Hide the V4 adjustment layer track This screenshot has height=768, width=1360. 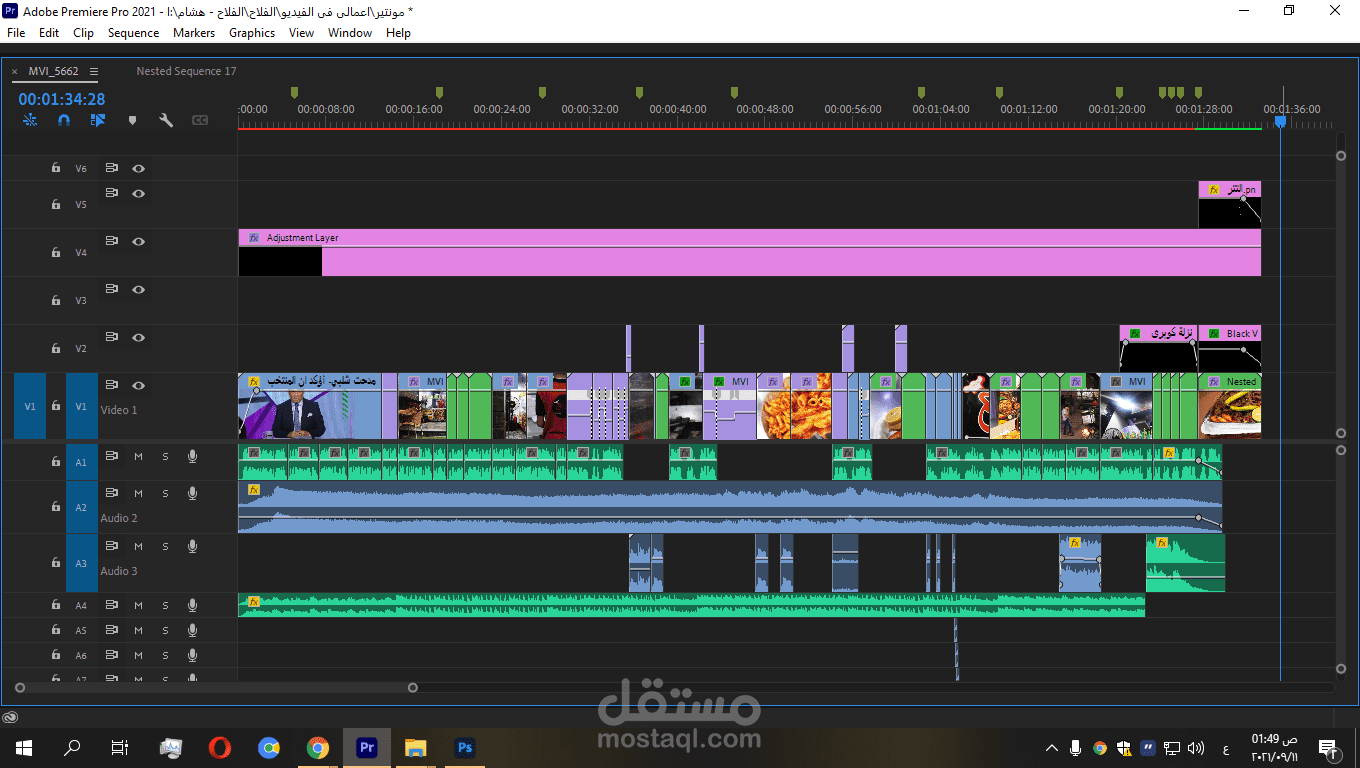click(139, 241)
